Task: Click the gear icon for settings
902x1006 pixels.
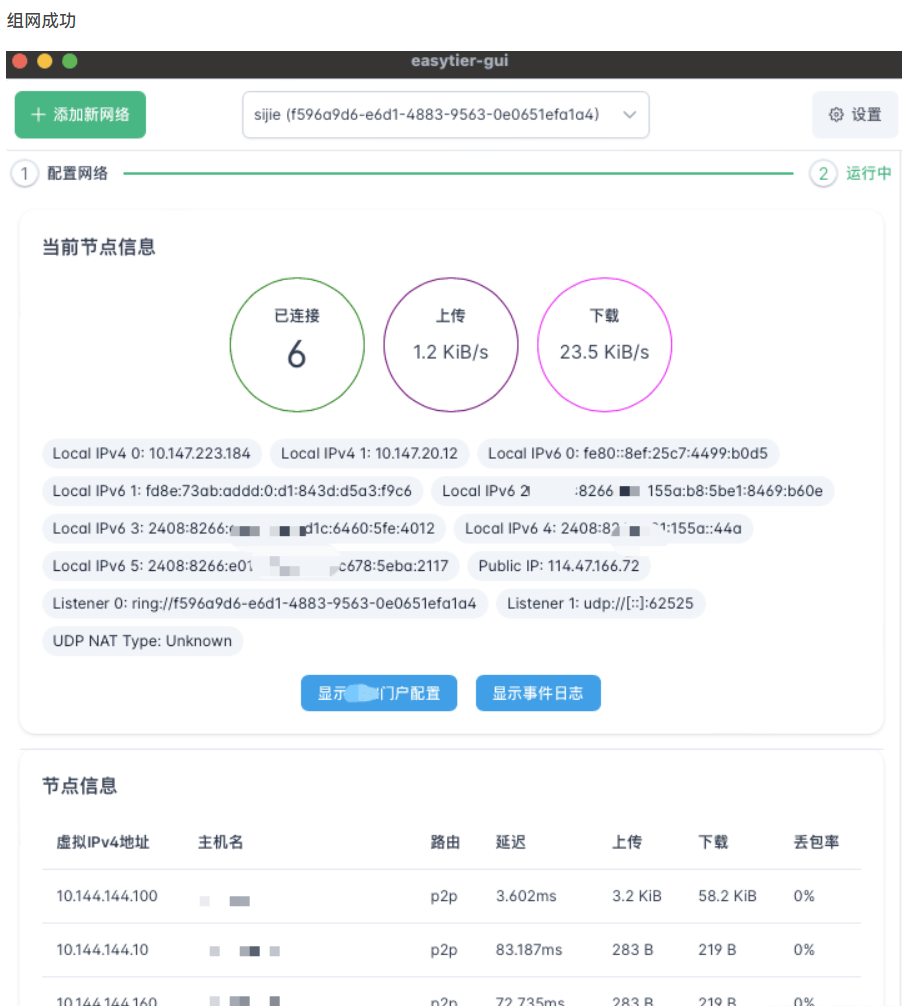Action: [x=836, y=115]
